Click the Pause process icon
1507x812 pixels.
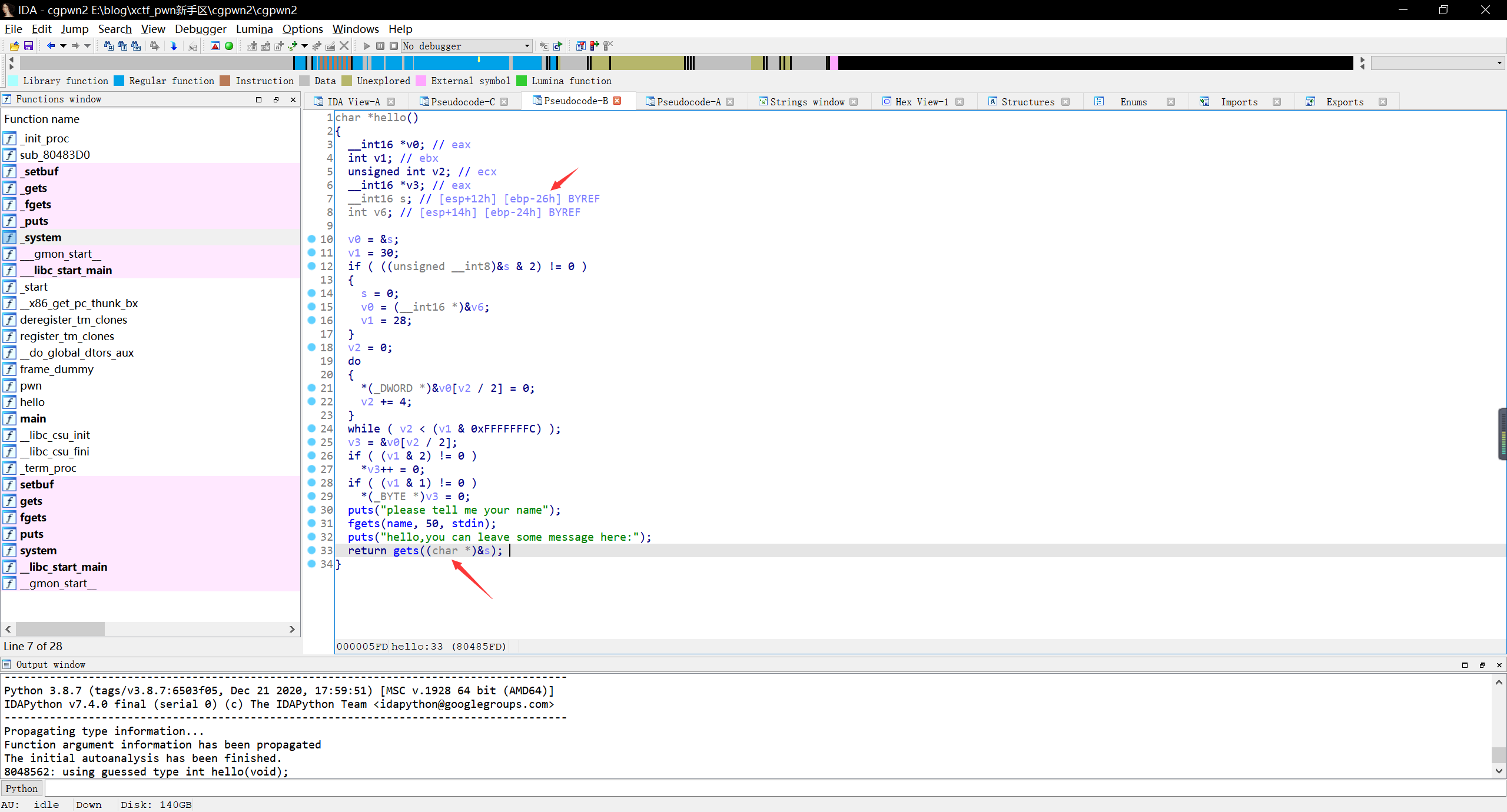point(380,46)
